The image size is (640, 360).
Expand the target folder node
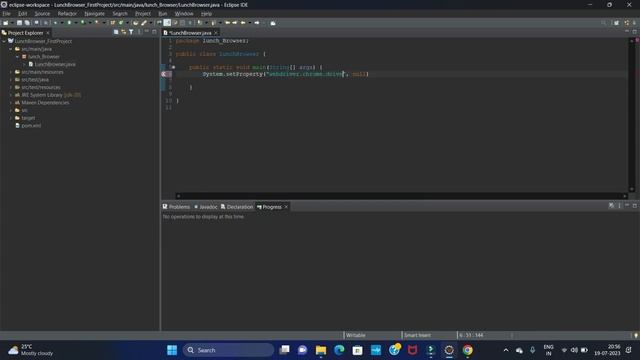[x=11, y=118]
